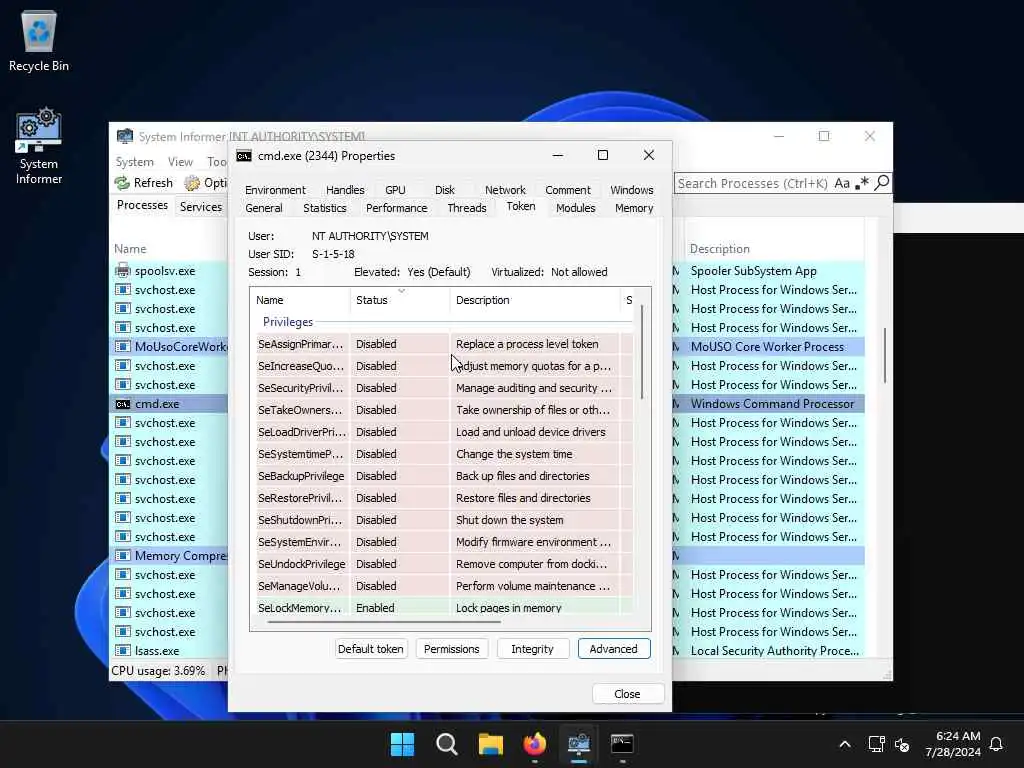Switch to the Environment tab
The width and height of the screenshot is (1024, 768).
point(275,190)
